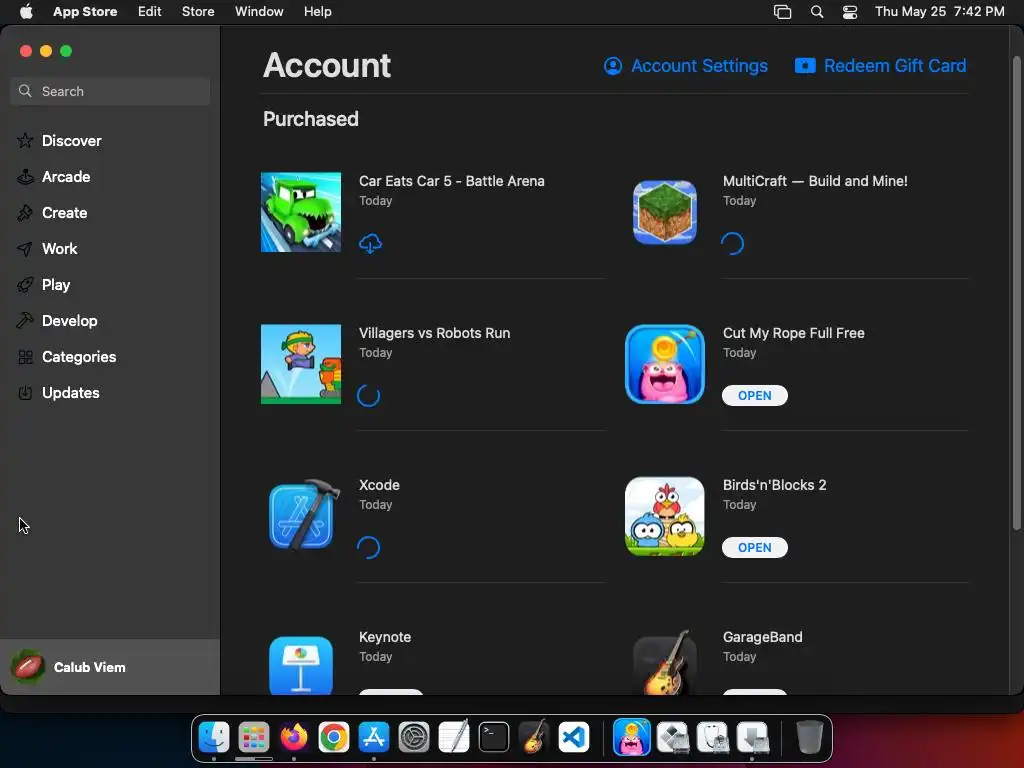Click the overlapping windows icon in the menu bar

(782, 12)
